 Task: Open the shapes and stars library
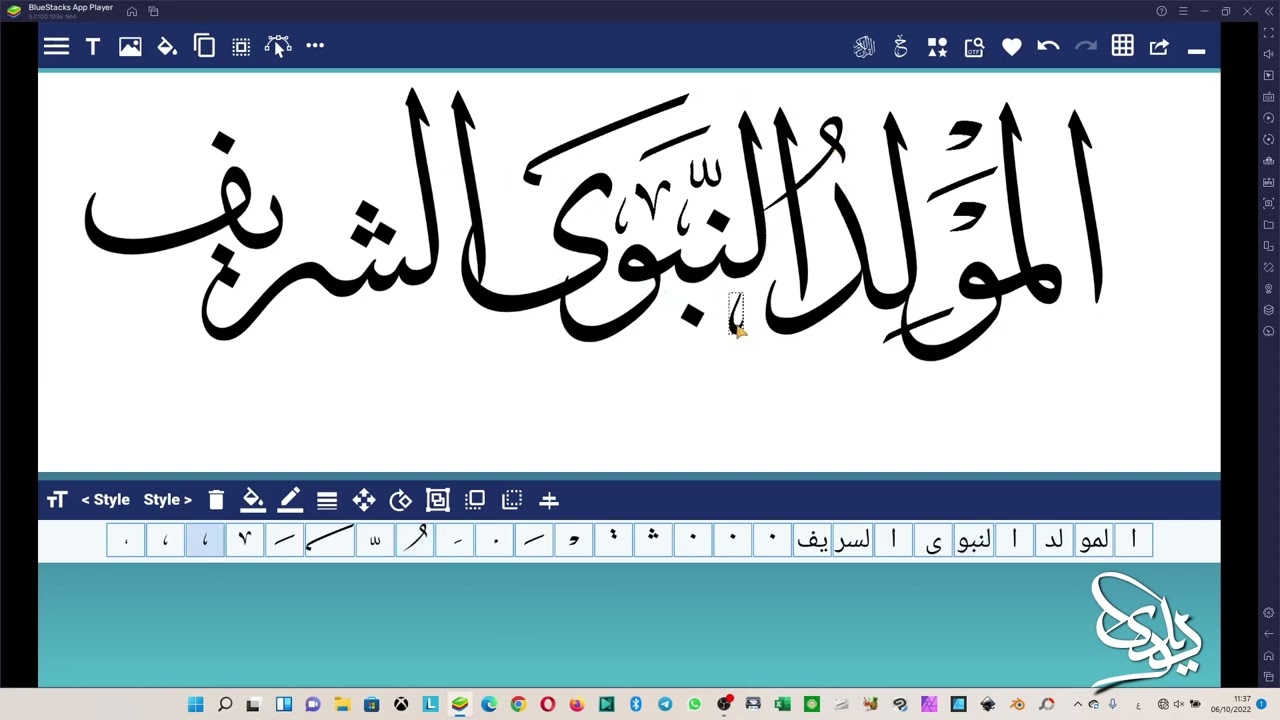937,47
